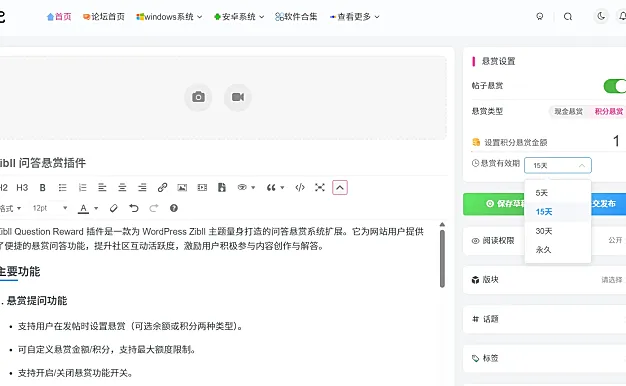Screen dimensions: 626x386
Task: Toggle the 帖子悬赏 switch
Action: [x=615, y=86]
